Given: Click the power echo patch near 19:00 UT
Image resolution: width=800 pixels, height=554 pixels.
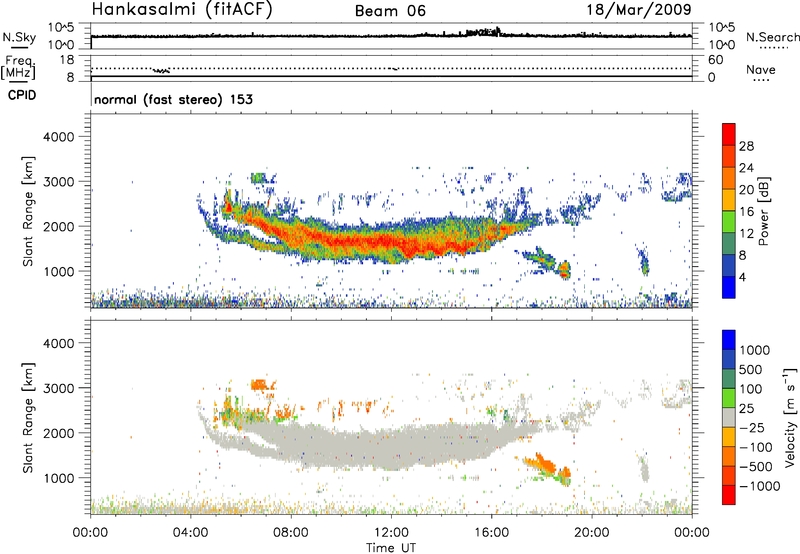Looking at the screenshot, I should point(564,269).
